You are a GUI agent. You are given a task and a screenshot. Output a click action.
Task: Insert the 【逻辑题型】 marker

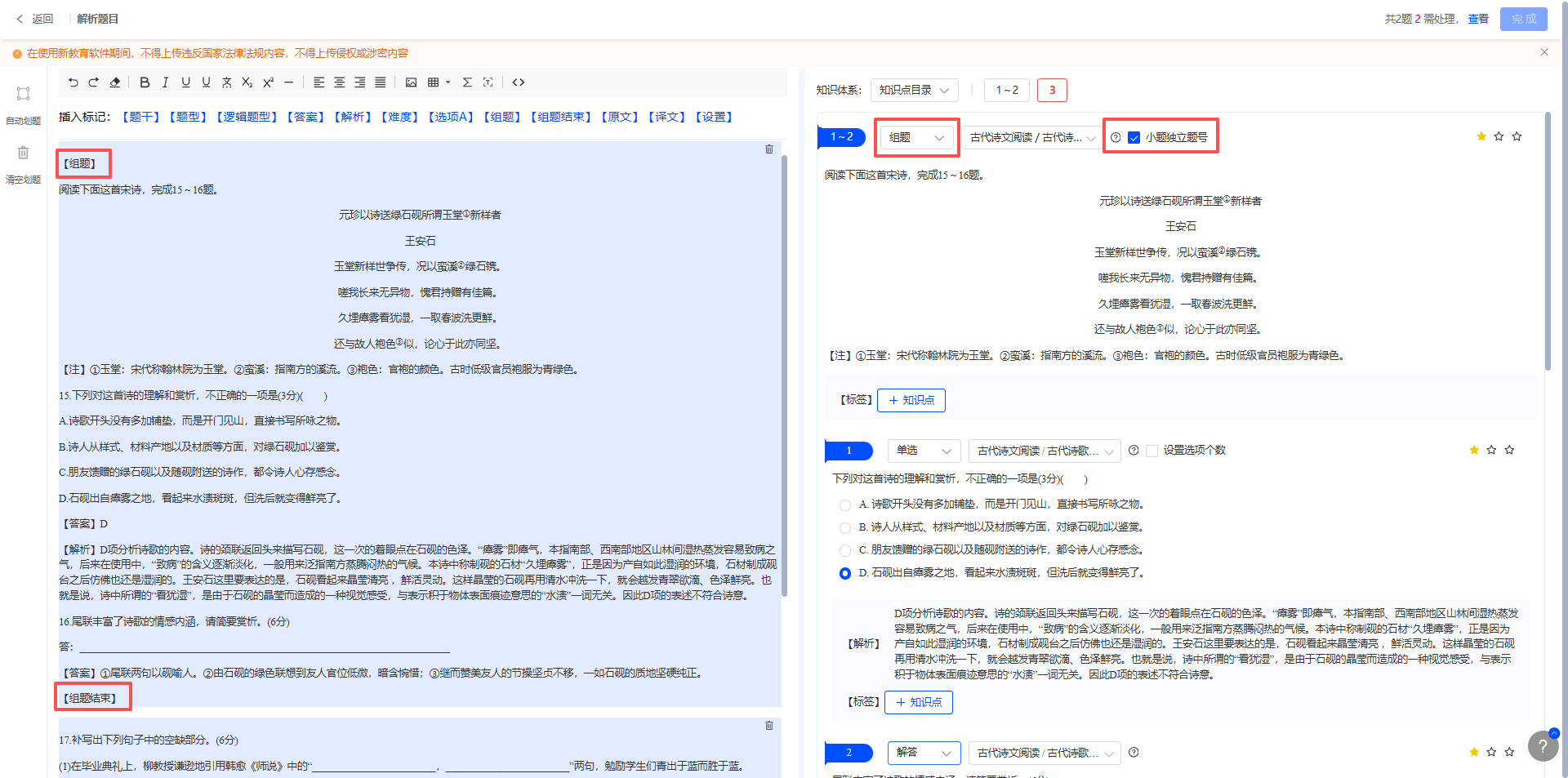tap(247, 117)
